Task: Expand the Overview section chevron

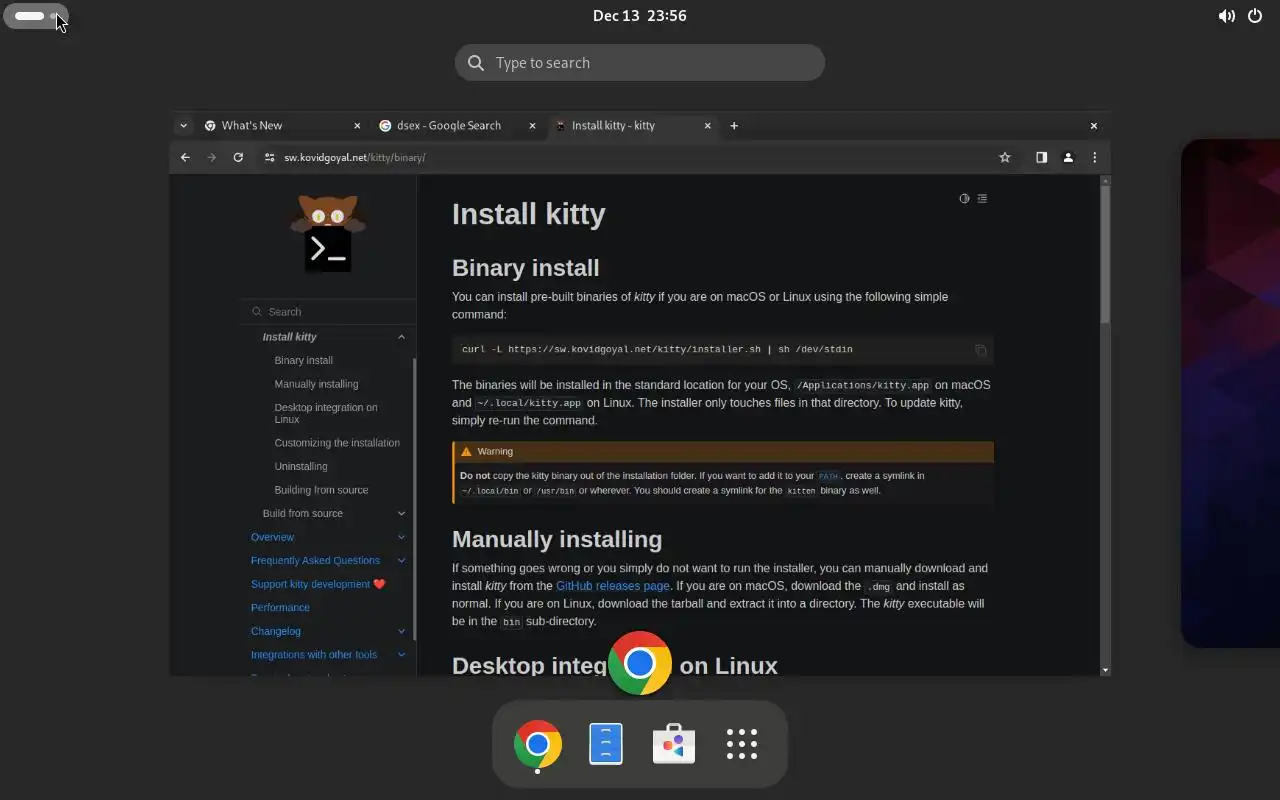Action: coord(401,537)
